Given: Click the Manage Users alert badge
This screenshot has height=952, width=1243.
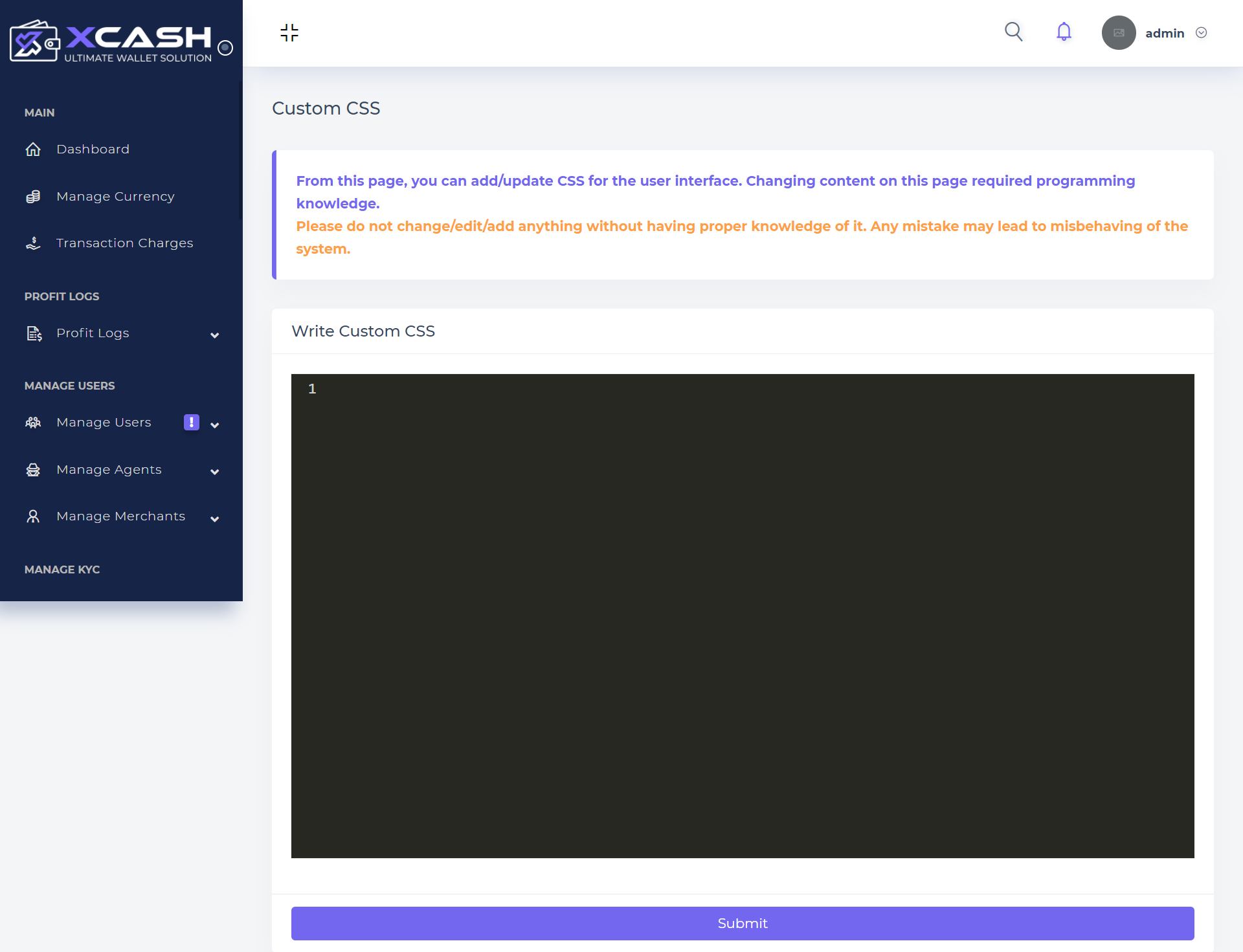Looking at the screenshot, I should tap(192, 422).
